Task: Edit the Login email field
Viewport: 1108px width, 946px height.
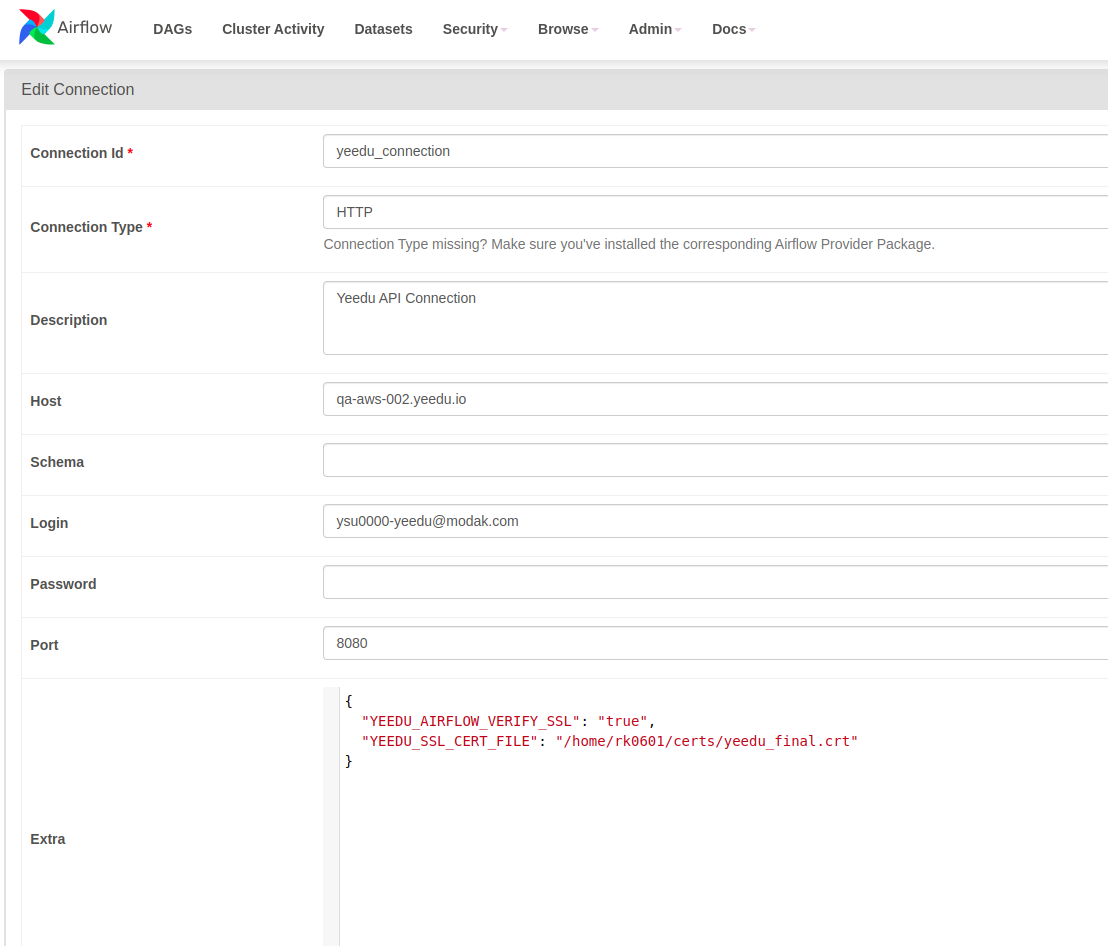Action: pos(715,521)
